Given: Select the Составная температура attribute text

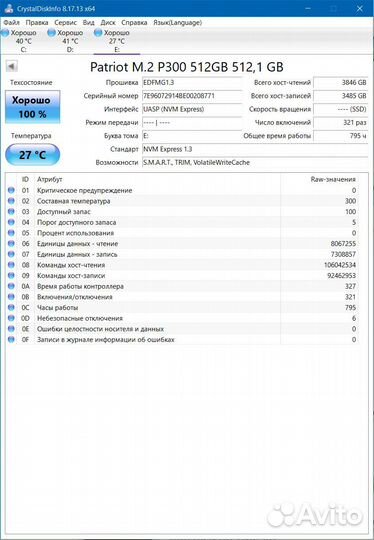Looking at the screenshot, I should (74, 201).
